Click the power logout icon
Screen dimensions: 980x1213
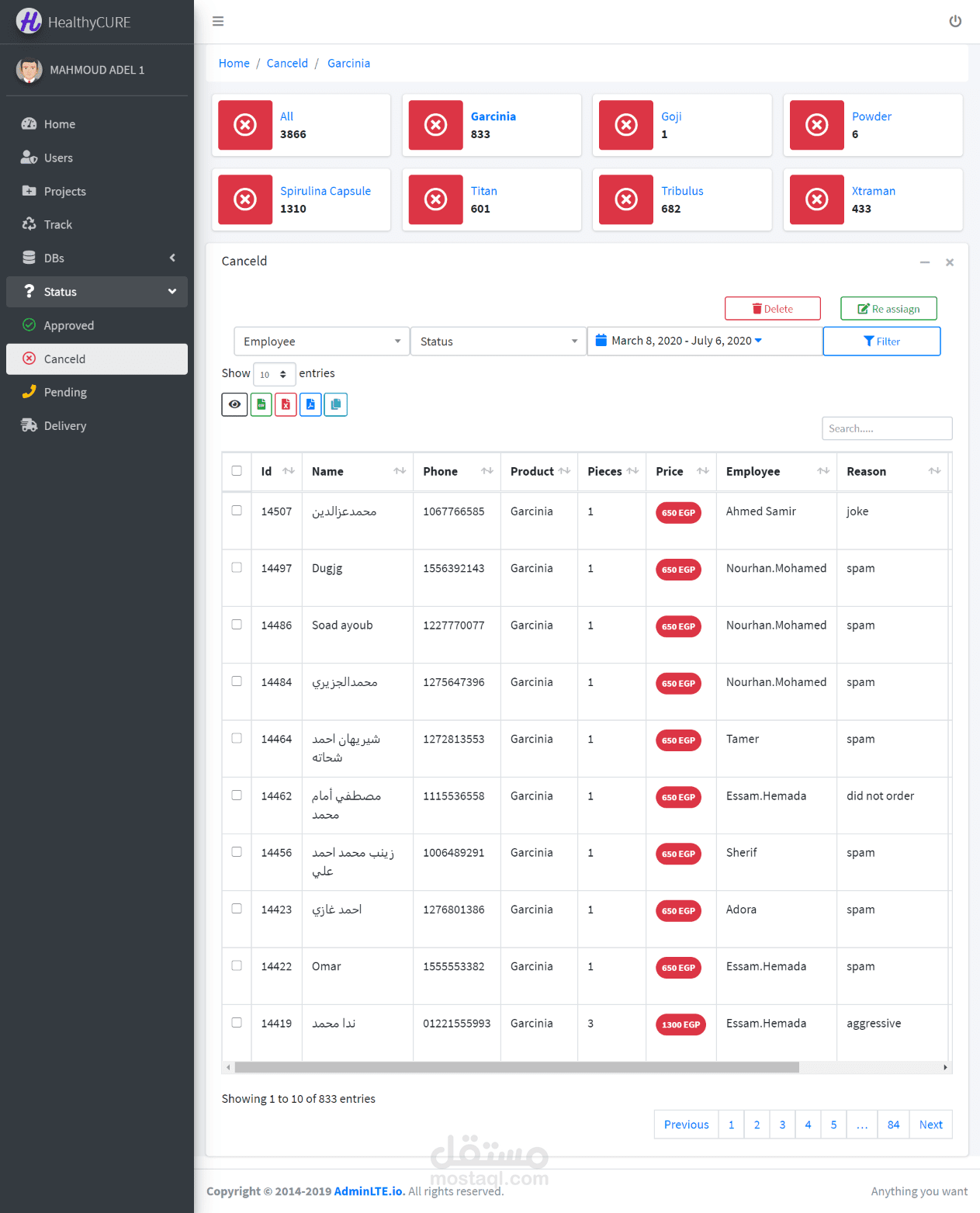point(955,22)
